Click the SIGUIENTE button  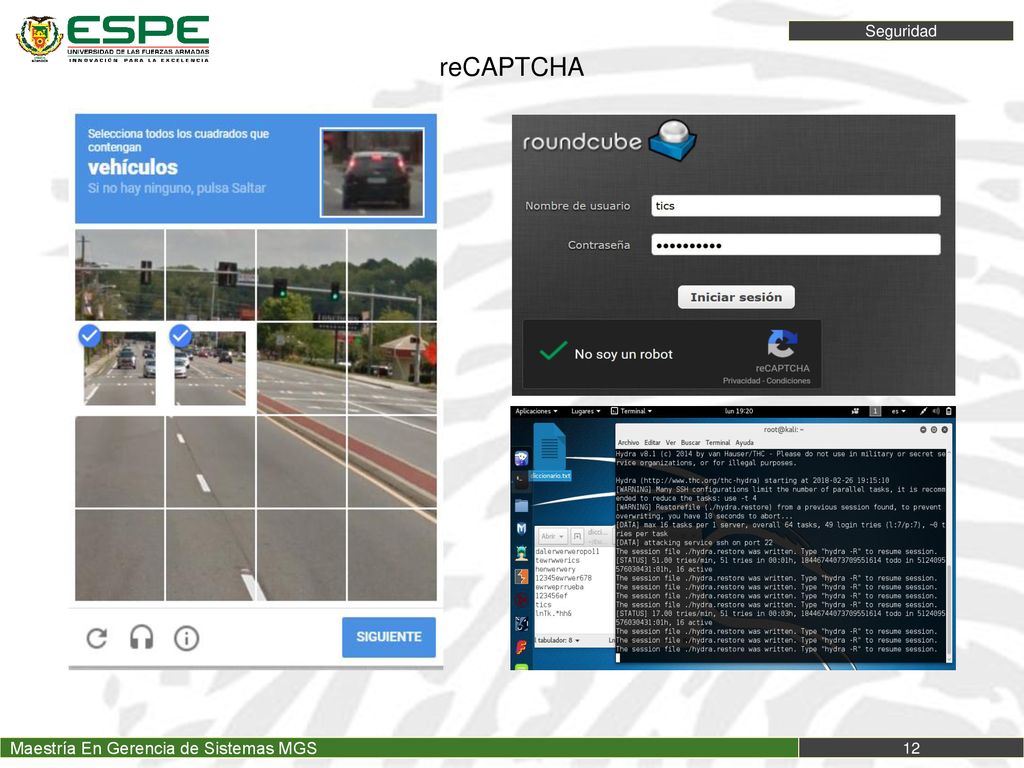tap(389, 637)
